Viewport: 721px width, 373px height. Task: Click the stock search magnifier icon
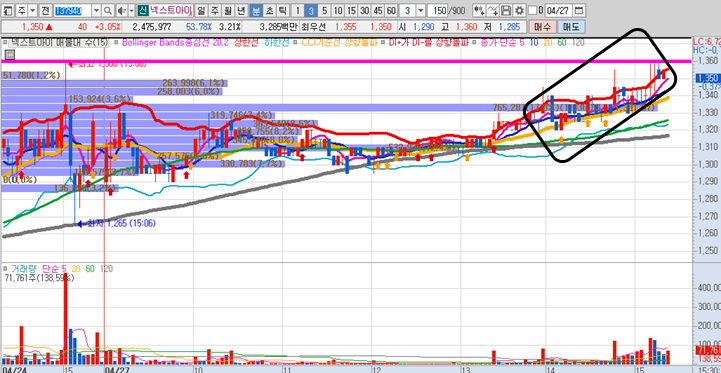tap(108, 10)
